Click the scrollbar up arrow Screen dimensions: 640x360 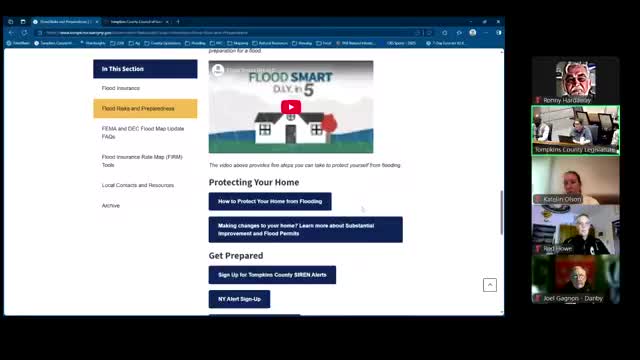502,52
